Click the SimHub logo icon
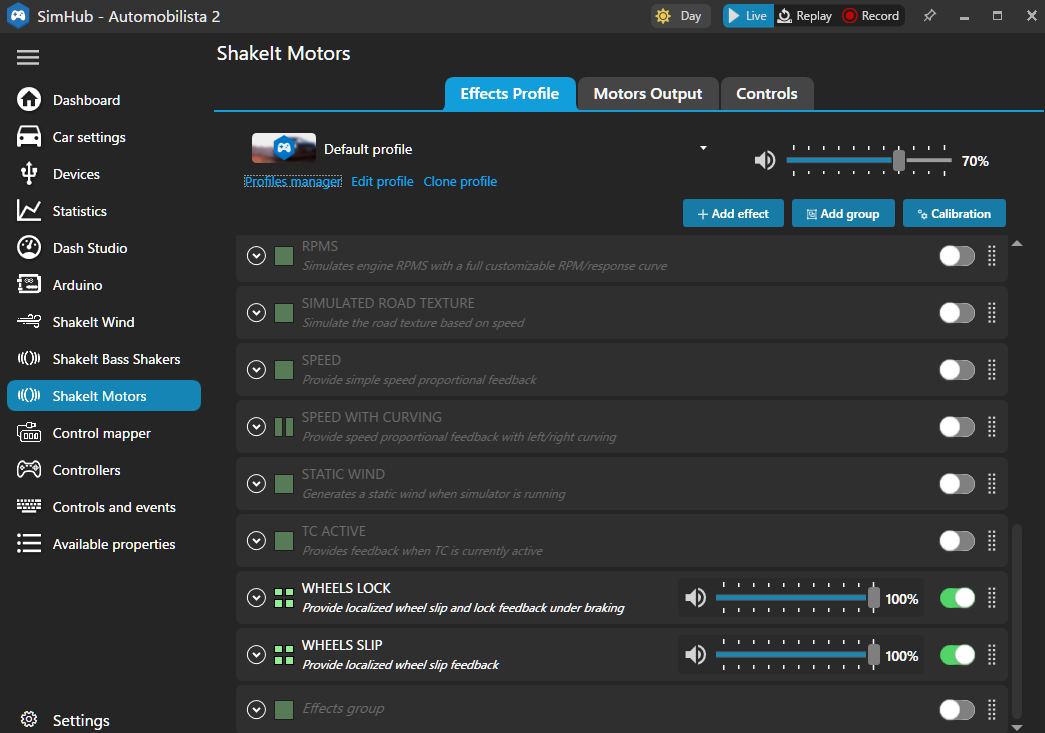The image size is (1045, 733). point(18,16)
